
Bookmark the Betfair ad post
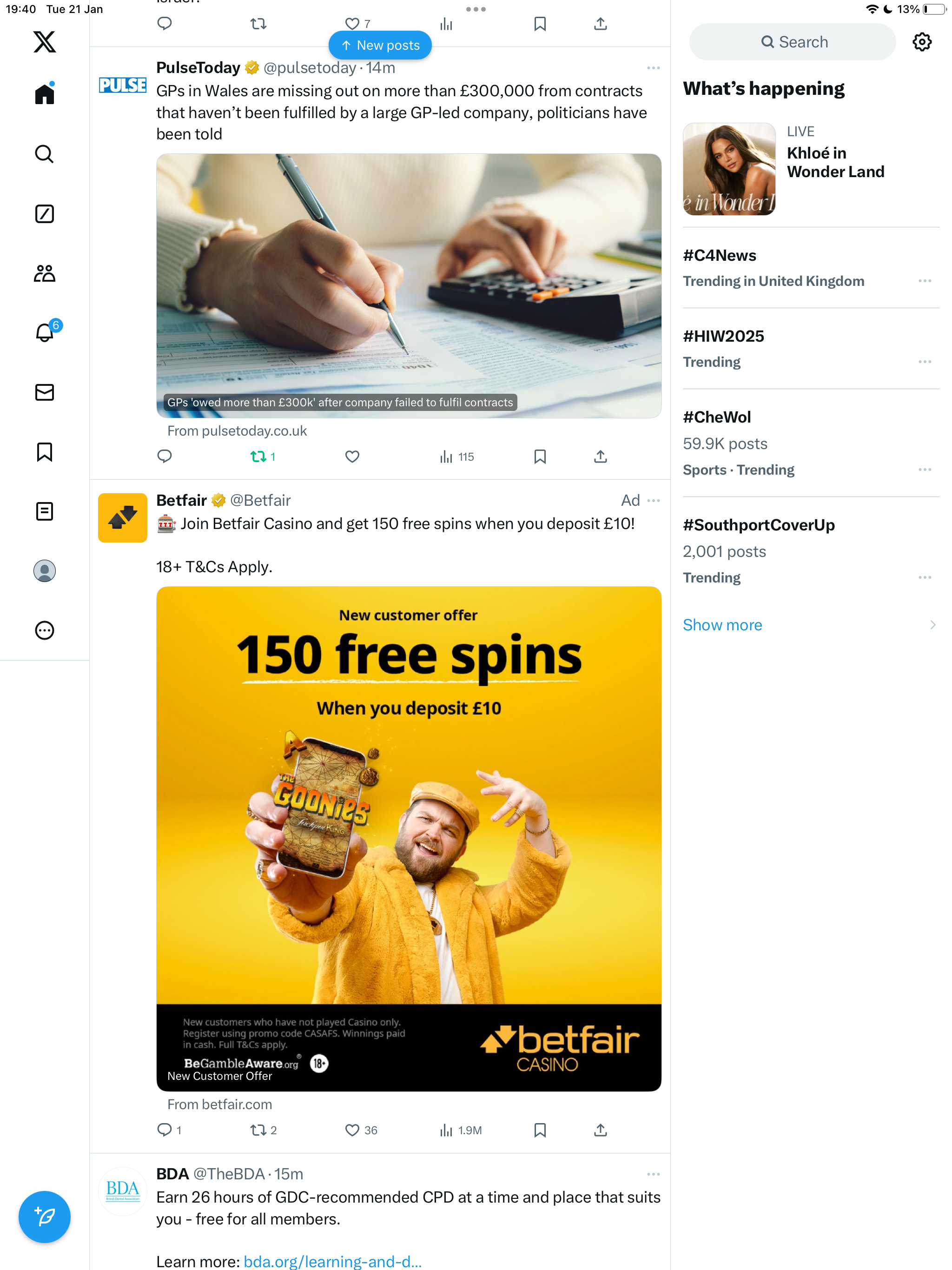point(540,1130)
